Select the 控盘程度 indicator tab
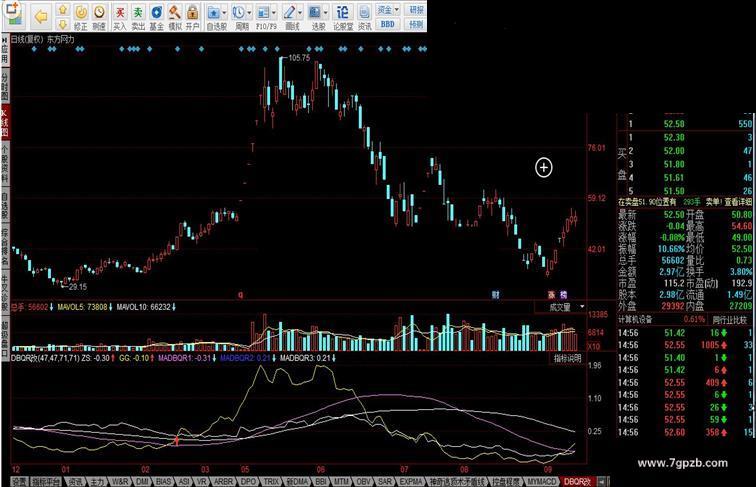Viewport: 756px width, 487px height. [506, 482]
